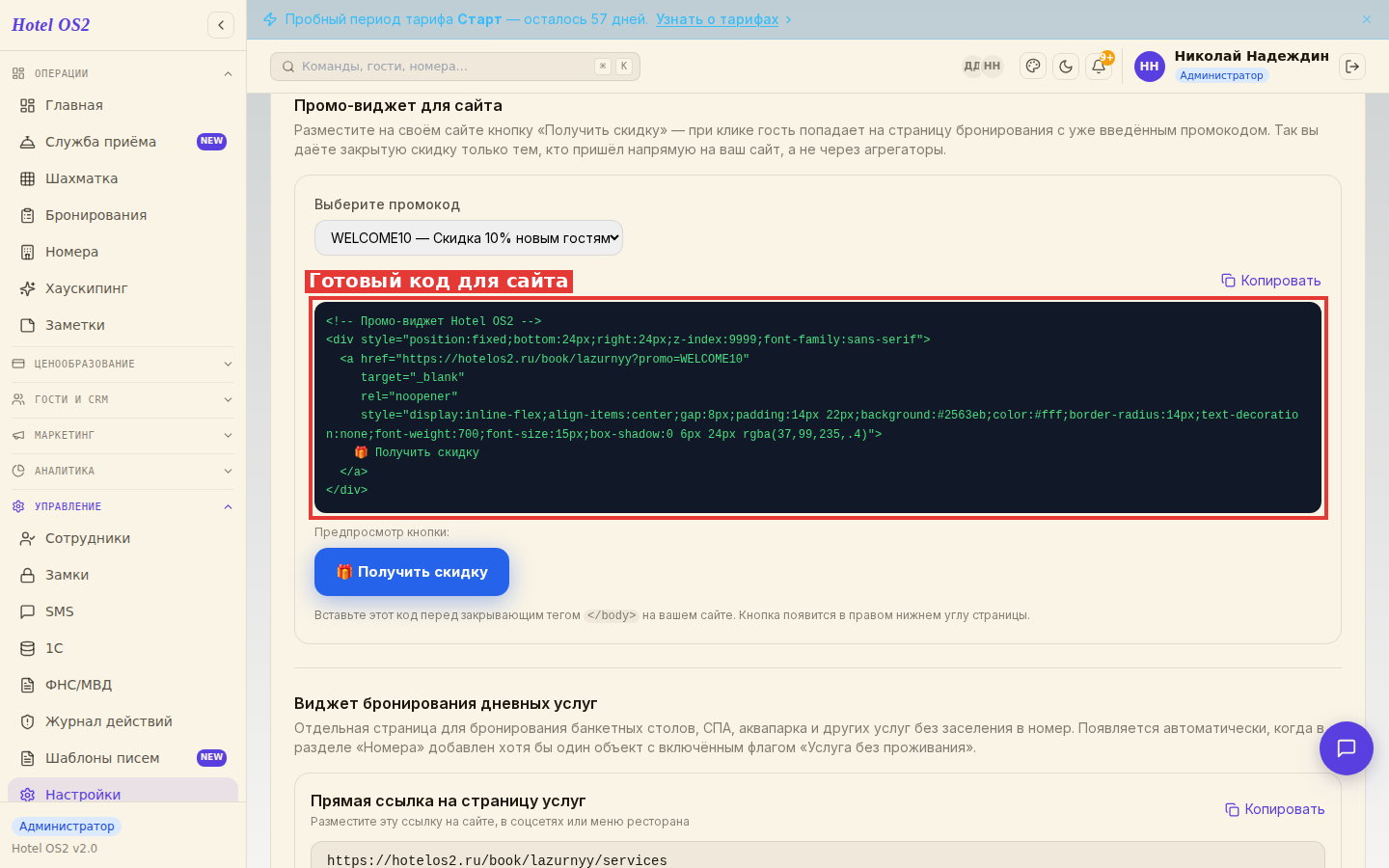Open 1С integration
Screen dimensions: 1389x868
click(x=122, y=648)
